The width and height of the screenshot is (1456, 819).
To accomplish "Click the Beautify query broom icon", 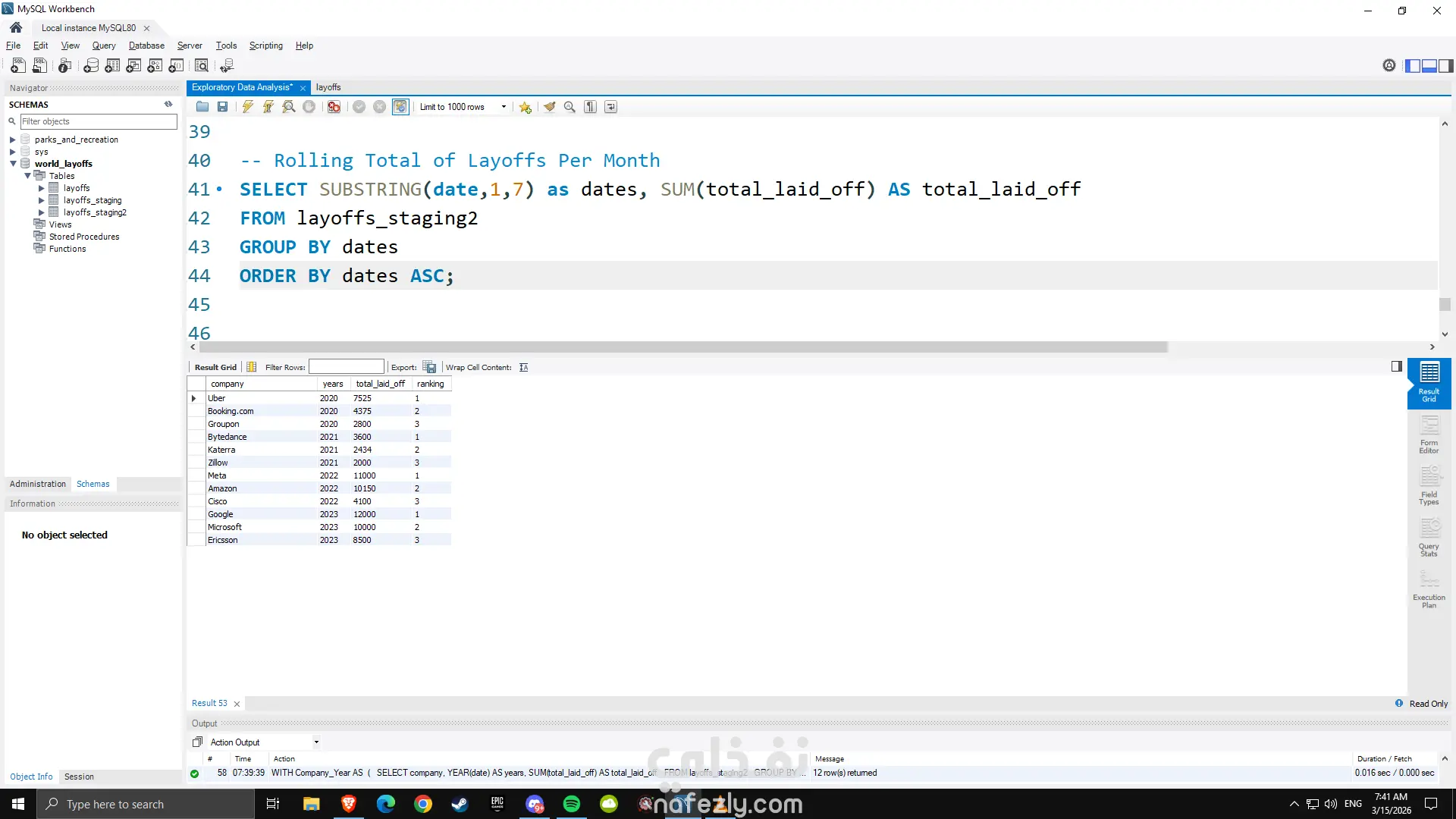I will click(x=549, y=107).
